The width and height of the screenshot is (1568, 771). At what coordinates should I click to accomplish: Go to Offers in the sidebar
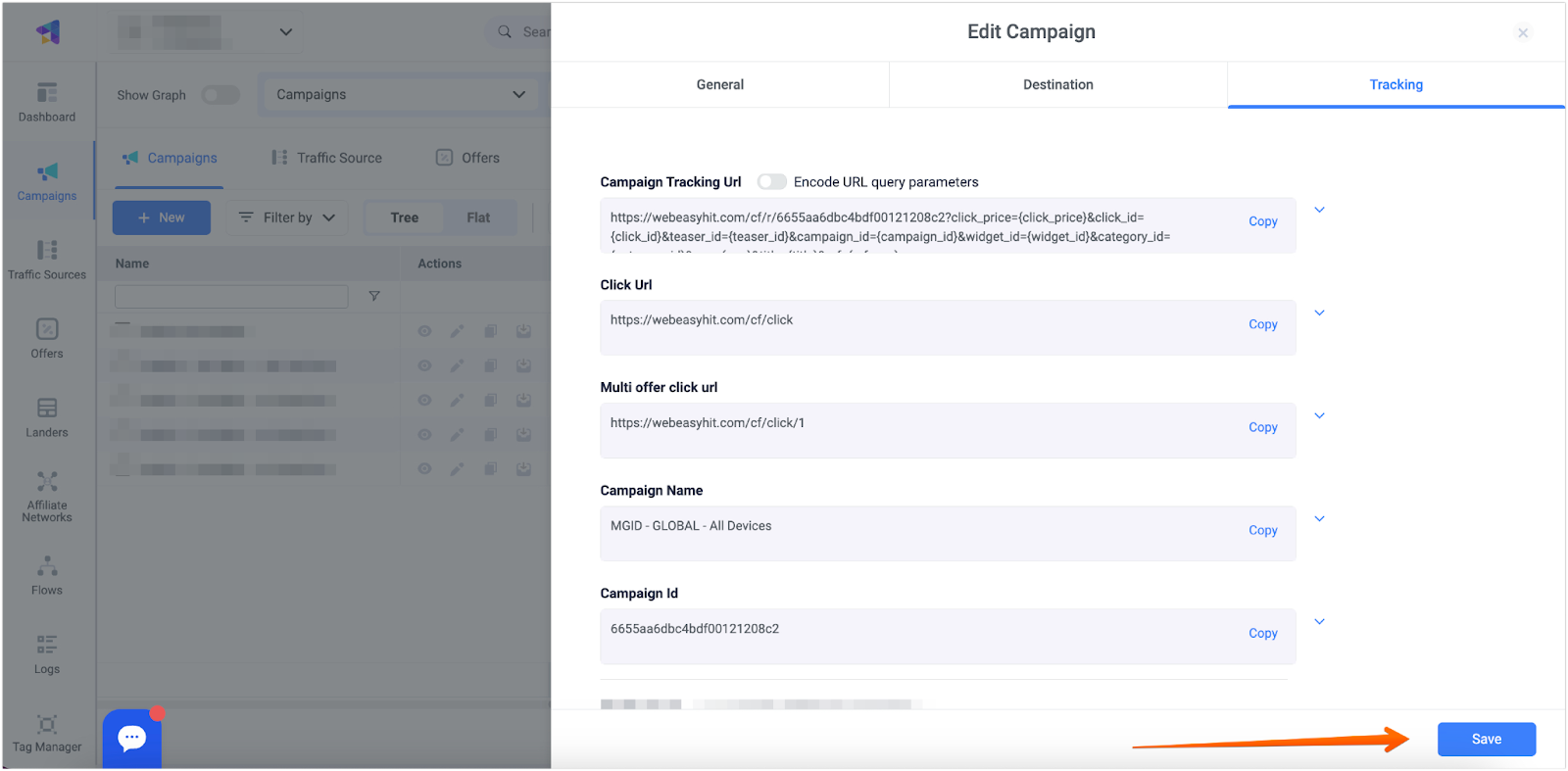coord(47,338)
